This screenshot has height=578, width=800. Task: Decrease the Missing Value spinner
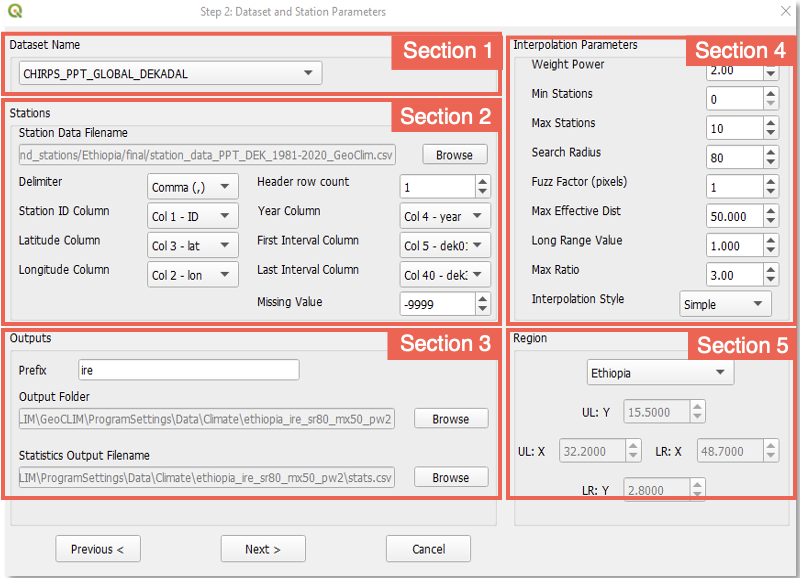pyautogui.click(x=483, y=309)
